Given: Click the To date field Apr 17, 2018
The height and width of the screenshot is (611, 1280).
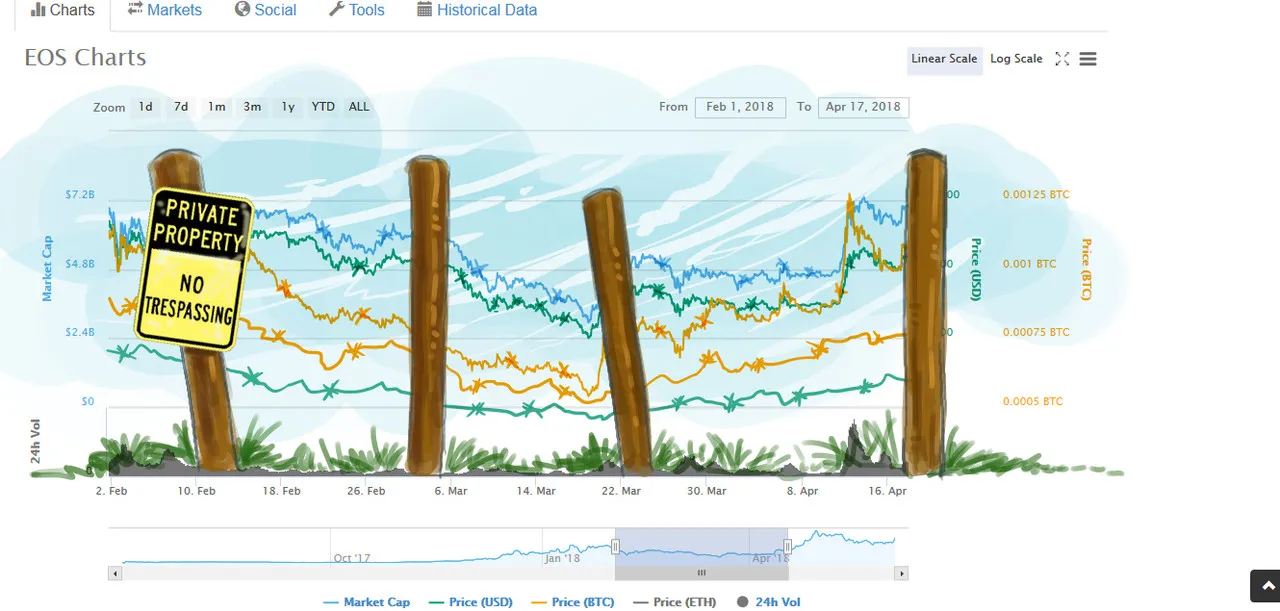Looking at the screenshot, I should tap(863, 107).
